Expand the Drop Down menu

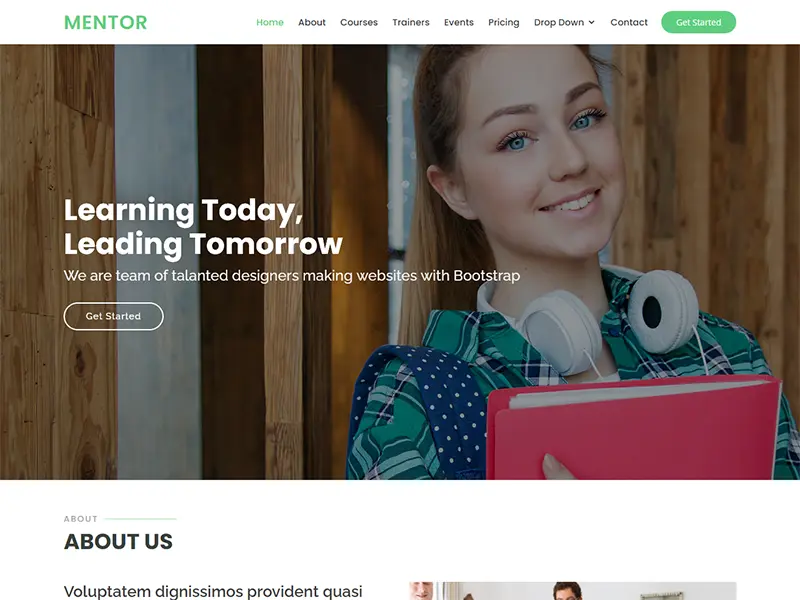[564, 22]
